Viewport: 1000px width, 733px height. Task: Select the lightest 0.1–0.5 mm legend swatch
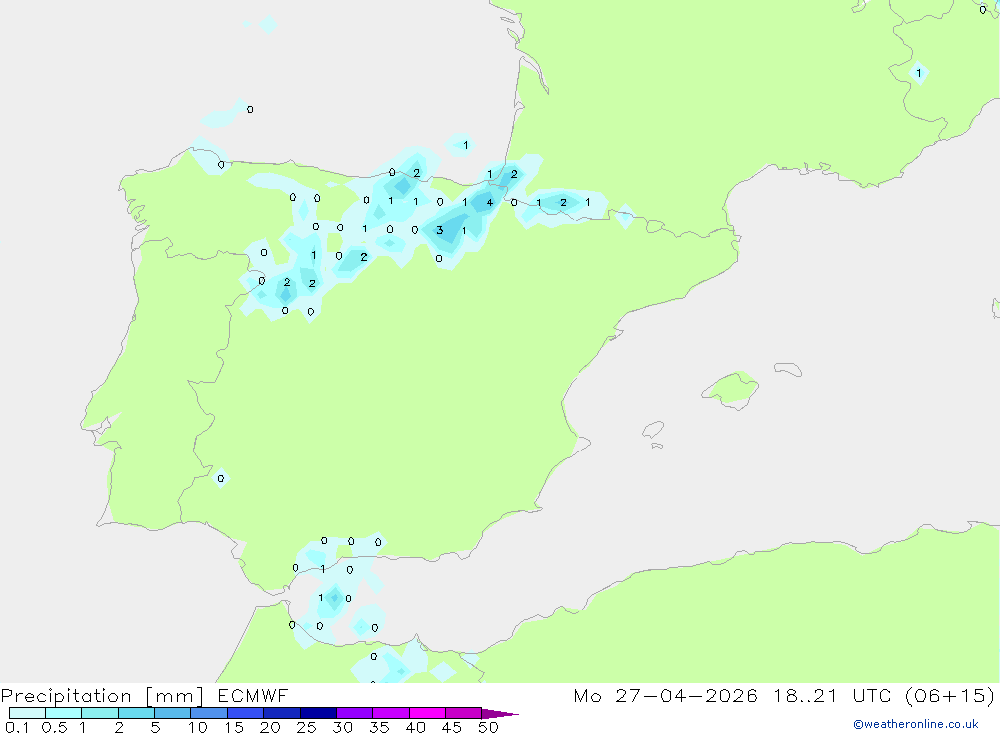[27, 713]
